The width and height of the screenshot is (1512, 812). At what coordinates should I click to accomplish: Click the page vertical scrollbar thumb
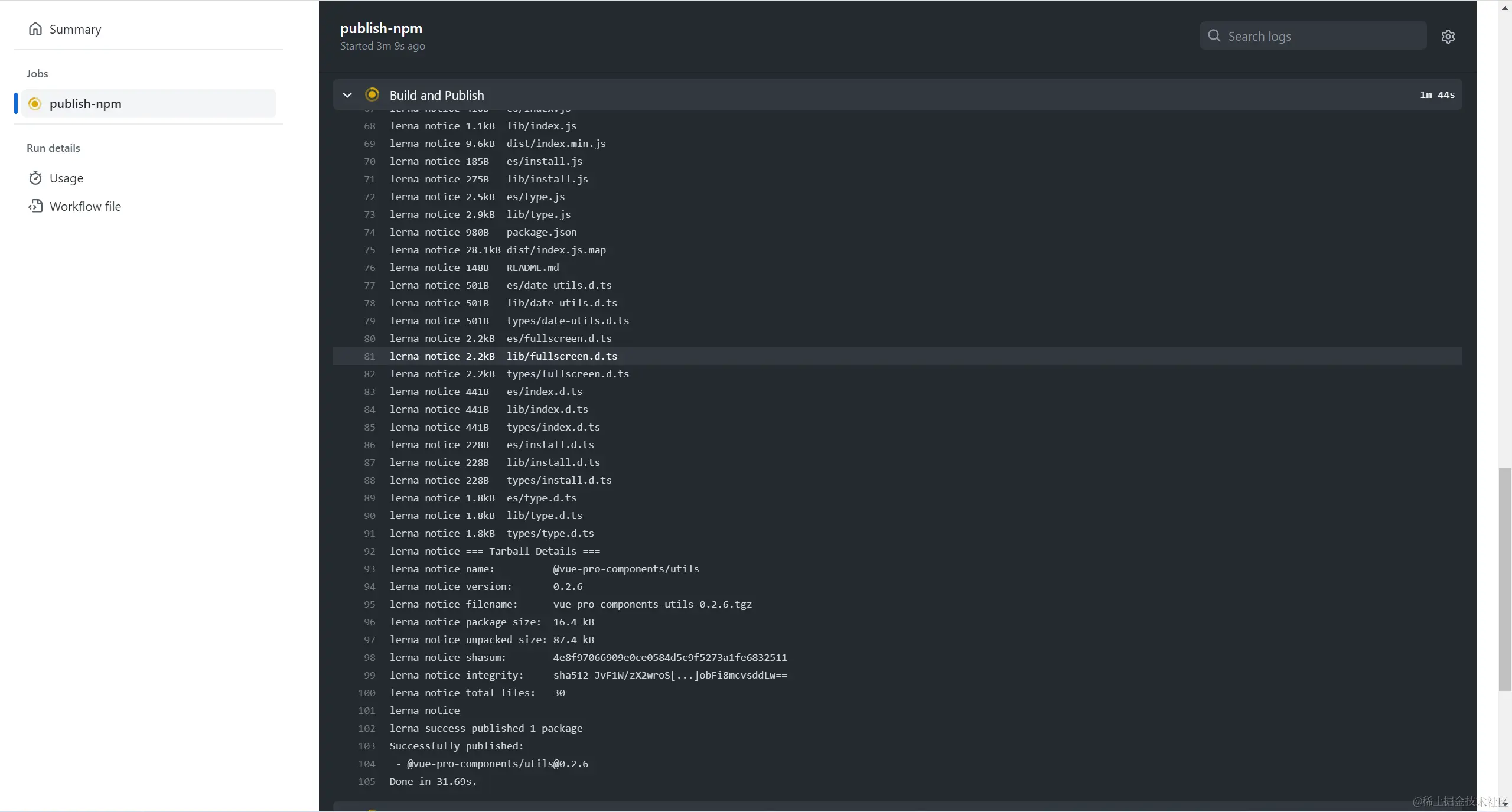(x=1504, y=579)
